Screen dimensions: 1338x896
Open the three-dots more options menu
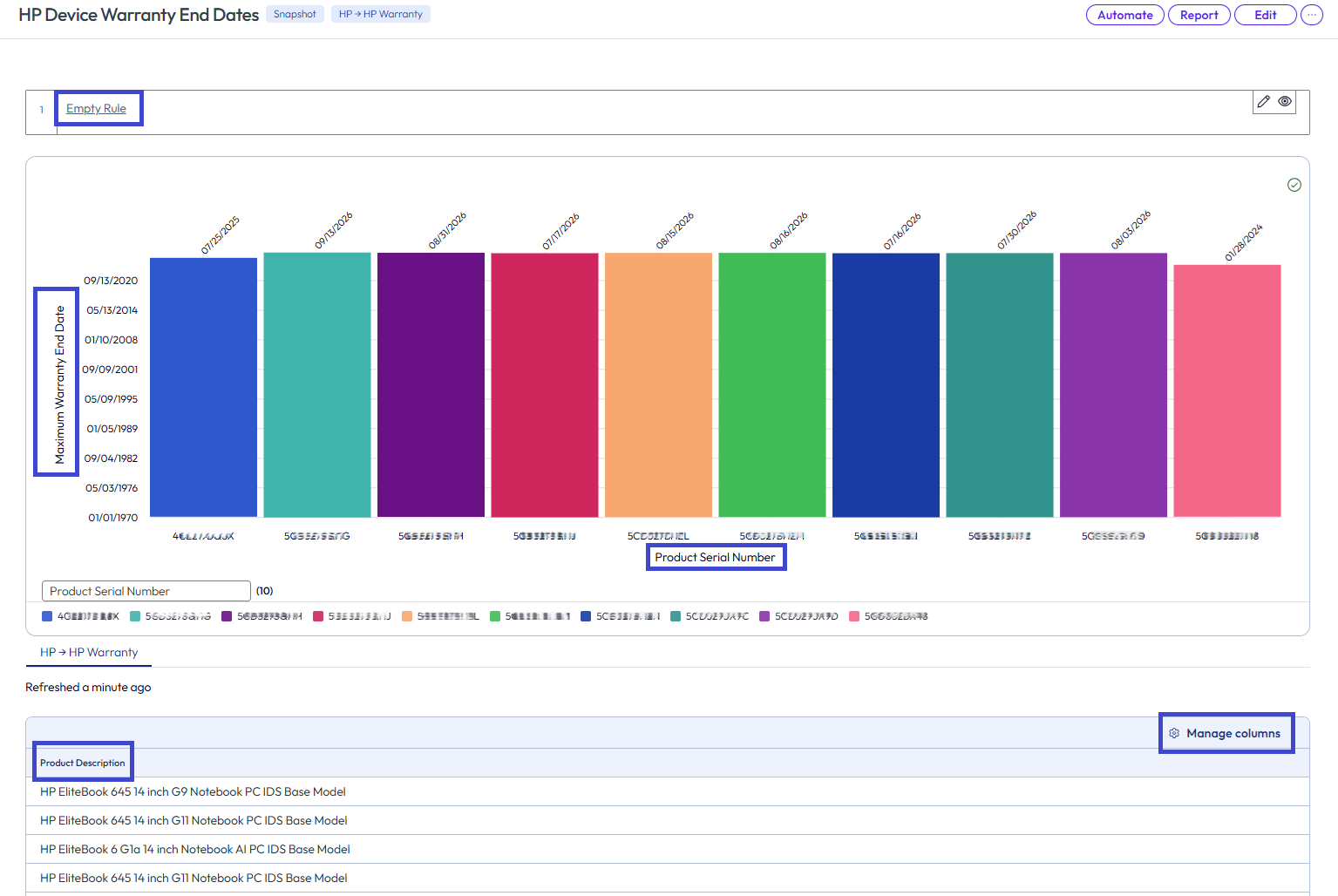[1312, 15]
